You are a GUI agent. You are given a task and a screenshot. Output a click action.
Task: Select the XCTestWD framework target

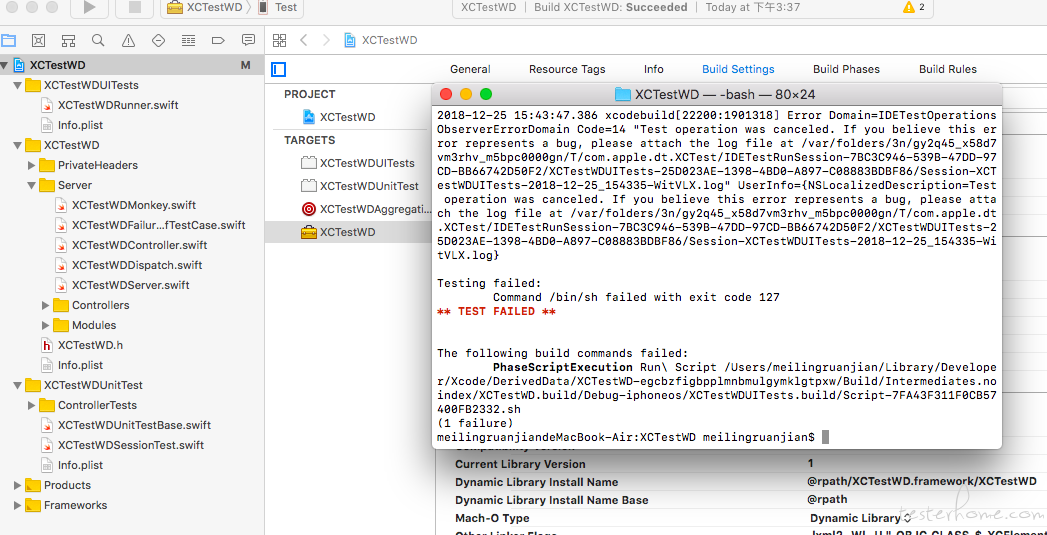(x=348, y=232)
